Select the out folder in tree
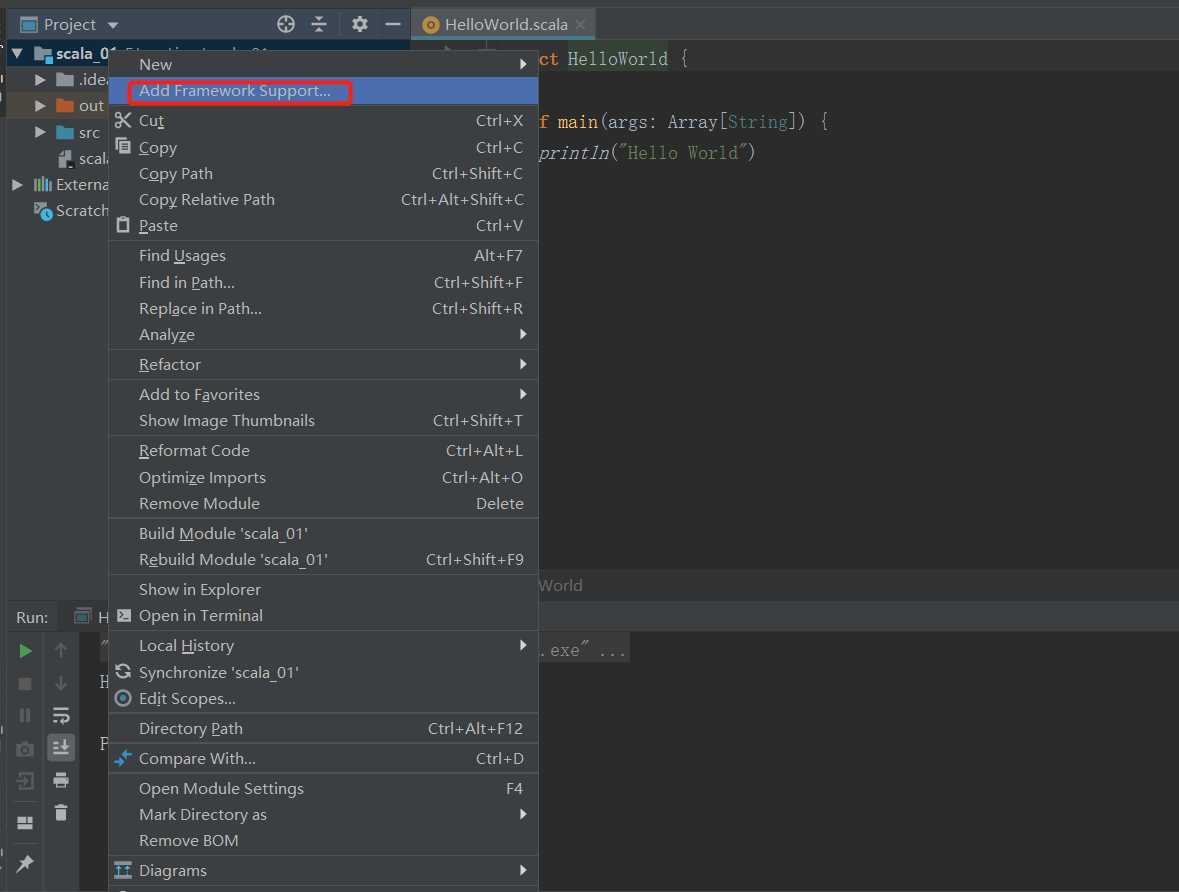 (80, 105)
